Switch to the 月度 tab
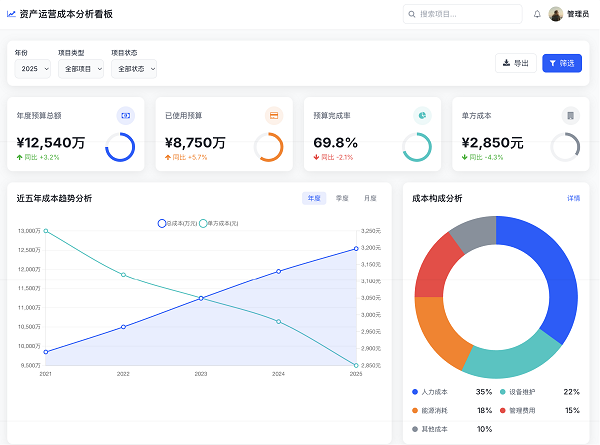 click(x=370, y=198)
